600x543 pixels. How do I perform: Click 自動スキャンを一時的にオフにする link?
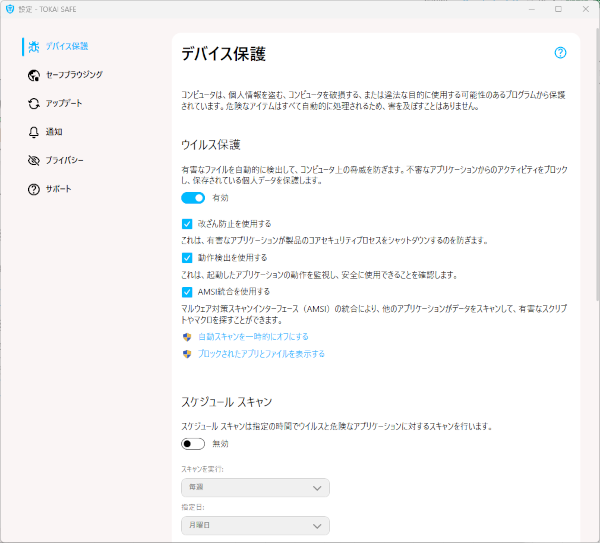click(253, 337)
